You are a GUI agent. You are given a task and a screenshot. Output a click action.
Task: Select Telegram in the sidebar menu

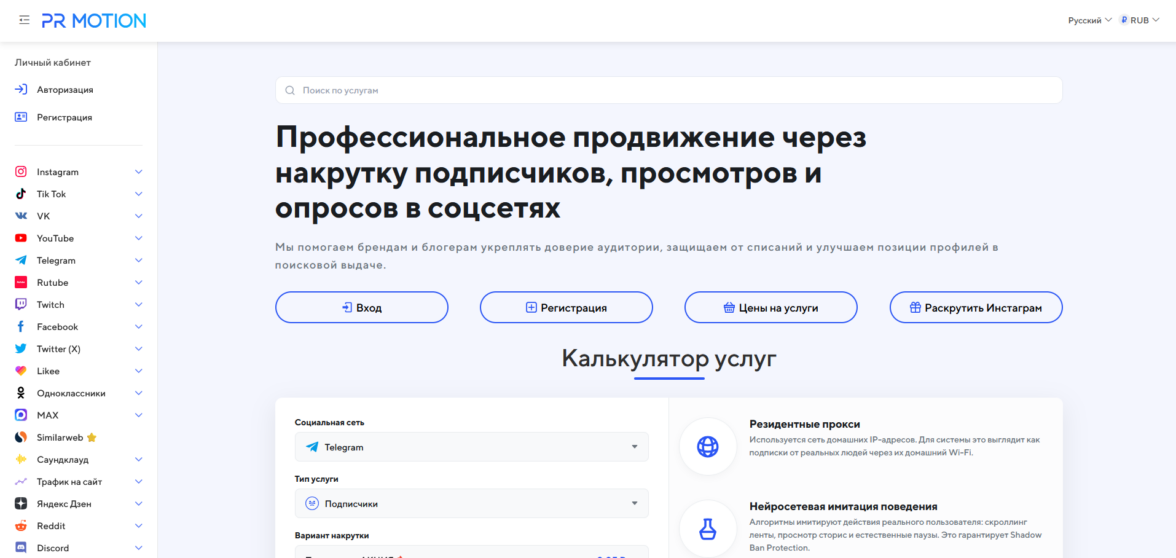[56, 260]
